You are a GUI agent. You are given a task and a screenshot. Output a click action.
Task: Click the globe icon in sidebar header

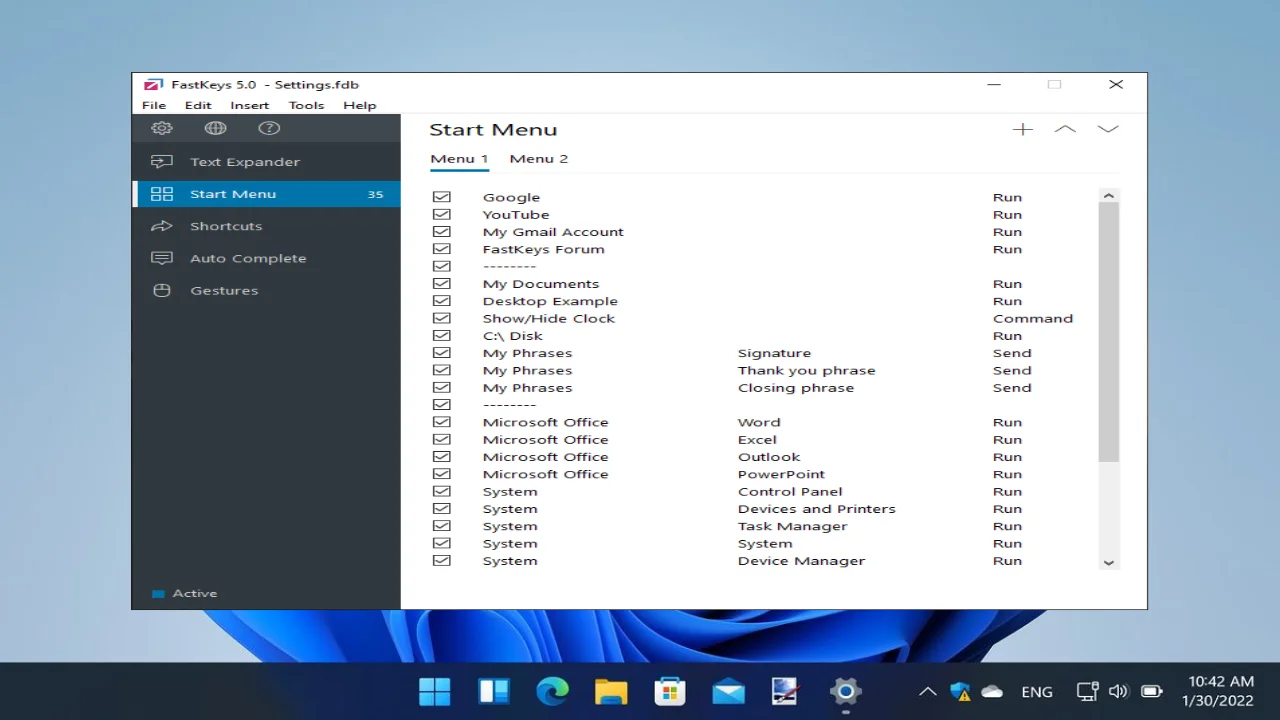pos(215,128)
